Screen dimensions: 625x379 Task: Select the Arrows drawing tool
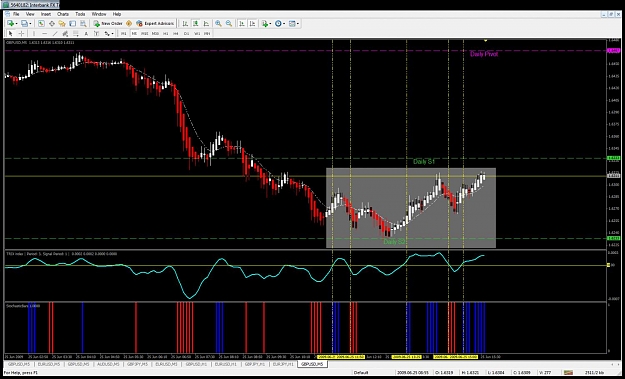107,33
